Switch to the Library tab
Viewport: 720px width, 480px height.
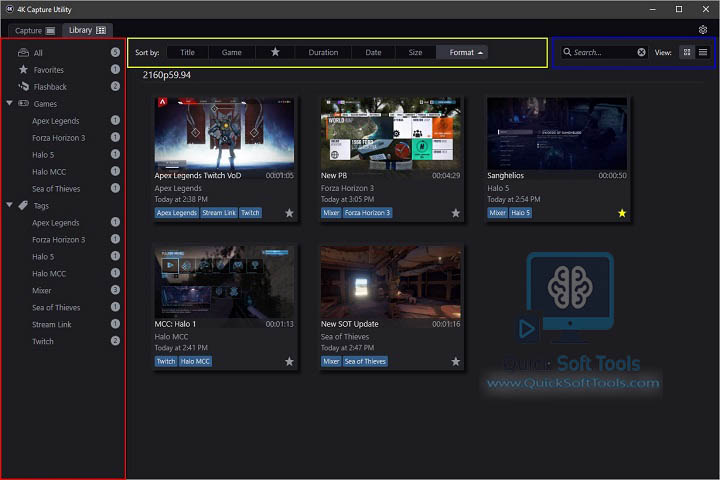pos(87,30)
